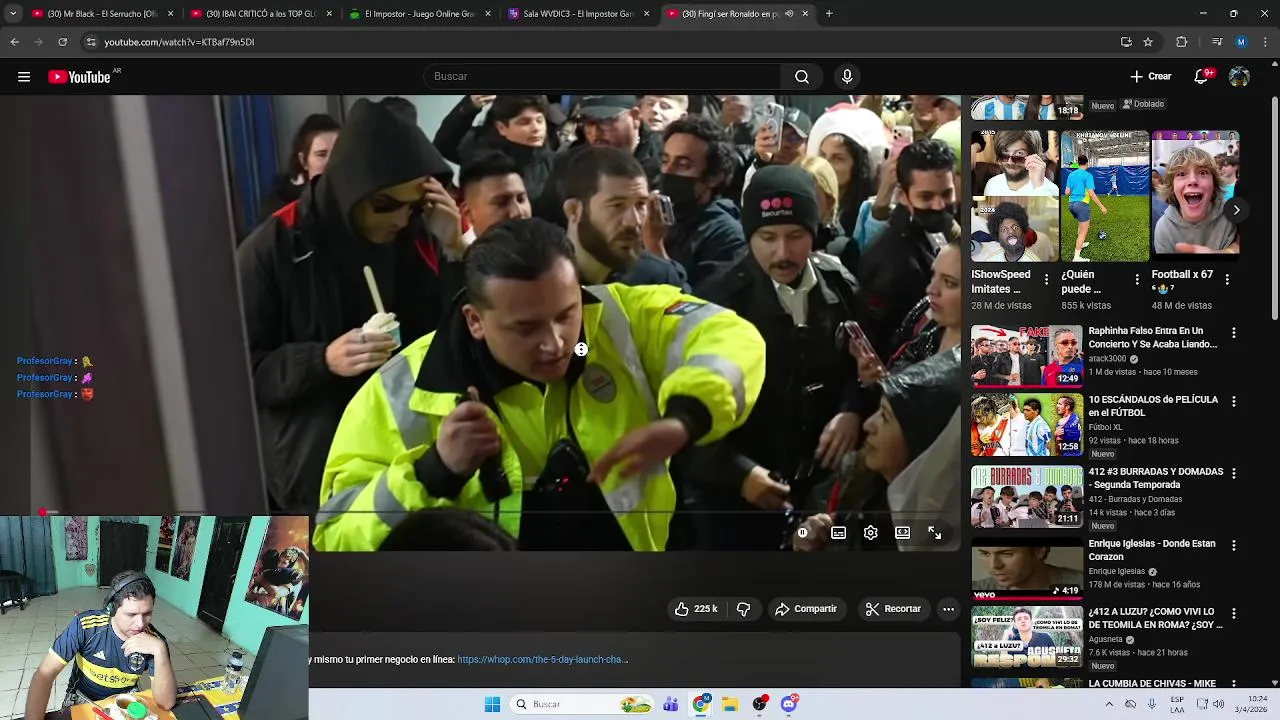Switch to El Impostor - Juego Online tab

point(419,14)
